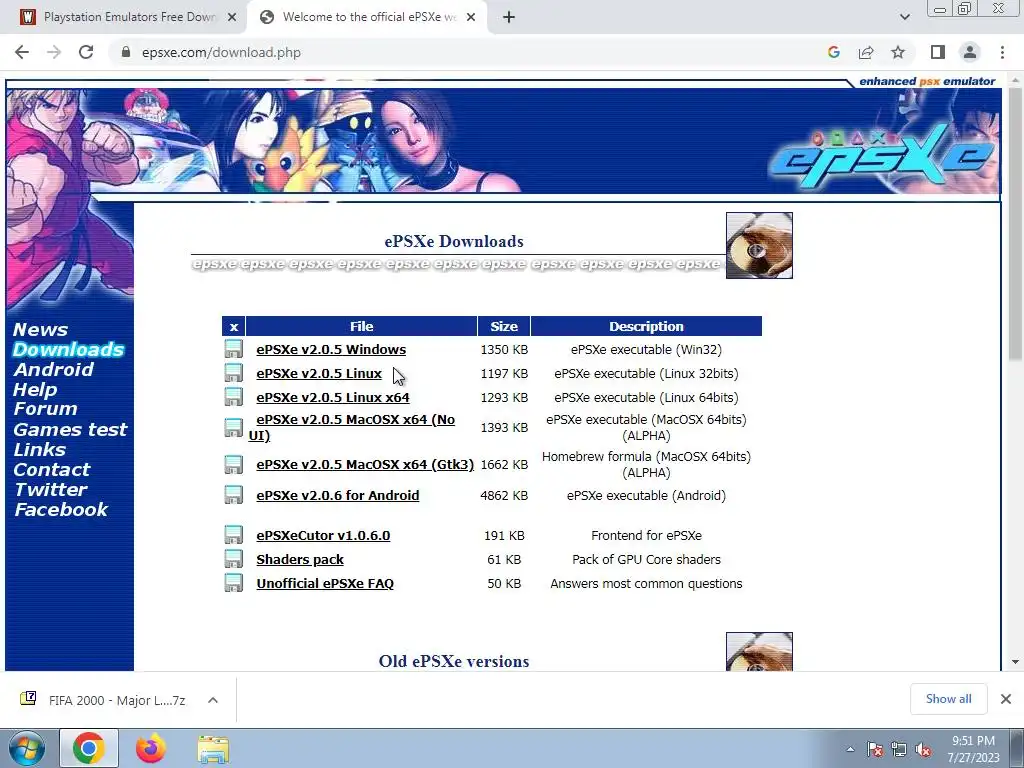The height and width of the screenshot is (768, 1024).
Task: Open the Windows Start menu
Action: [x=27, y=748]
